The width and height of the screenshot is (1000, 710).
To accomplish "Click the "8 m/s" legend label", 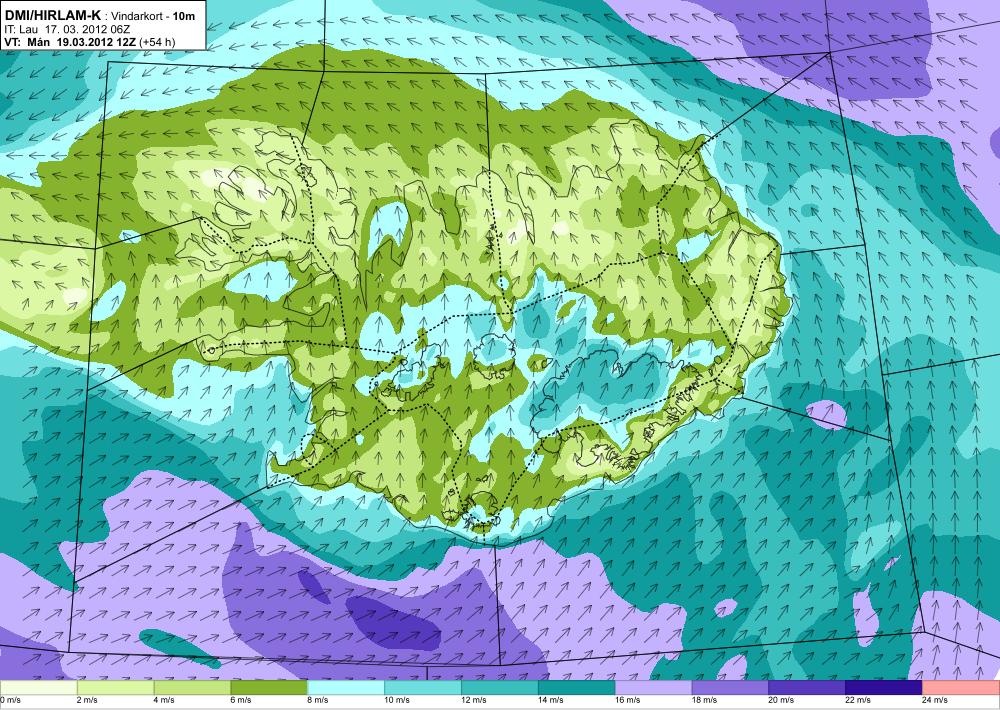I will [x=318, y=700].
